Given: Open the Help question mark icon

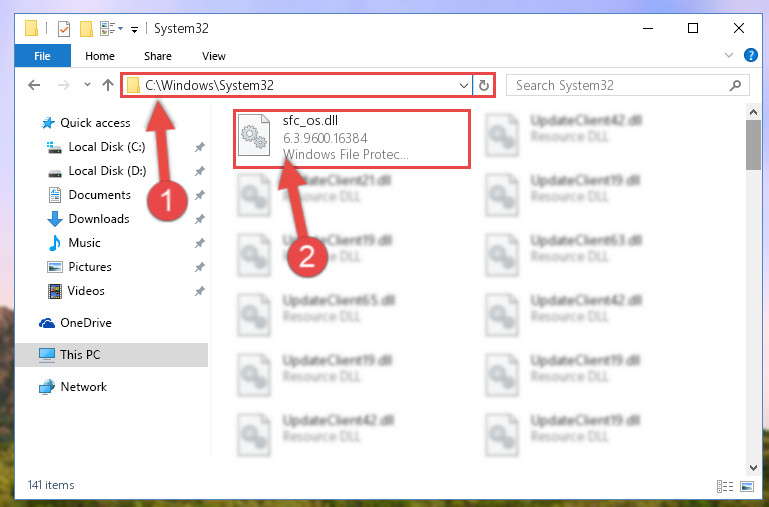Looking at the screenshot, I should (x=750, y=55).
